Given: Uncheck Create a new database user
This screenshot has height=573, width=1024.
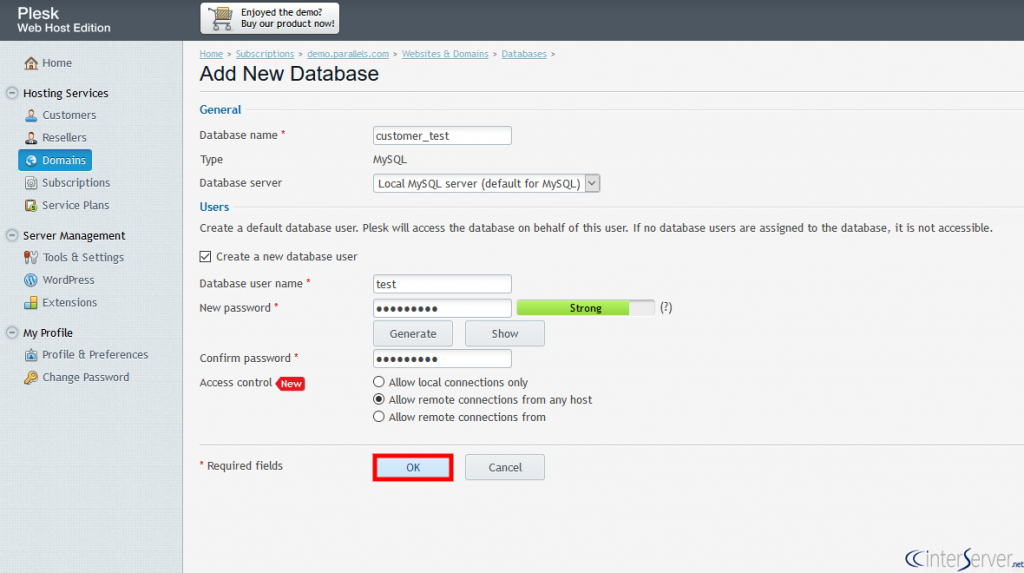Looking at the screenshot, I should click(206, 257).
